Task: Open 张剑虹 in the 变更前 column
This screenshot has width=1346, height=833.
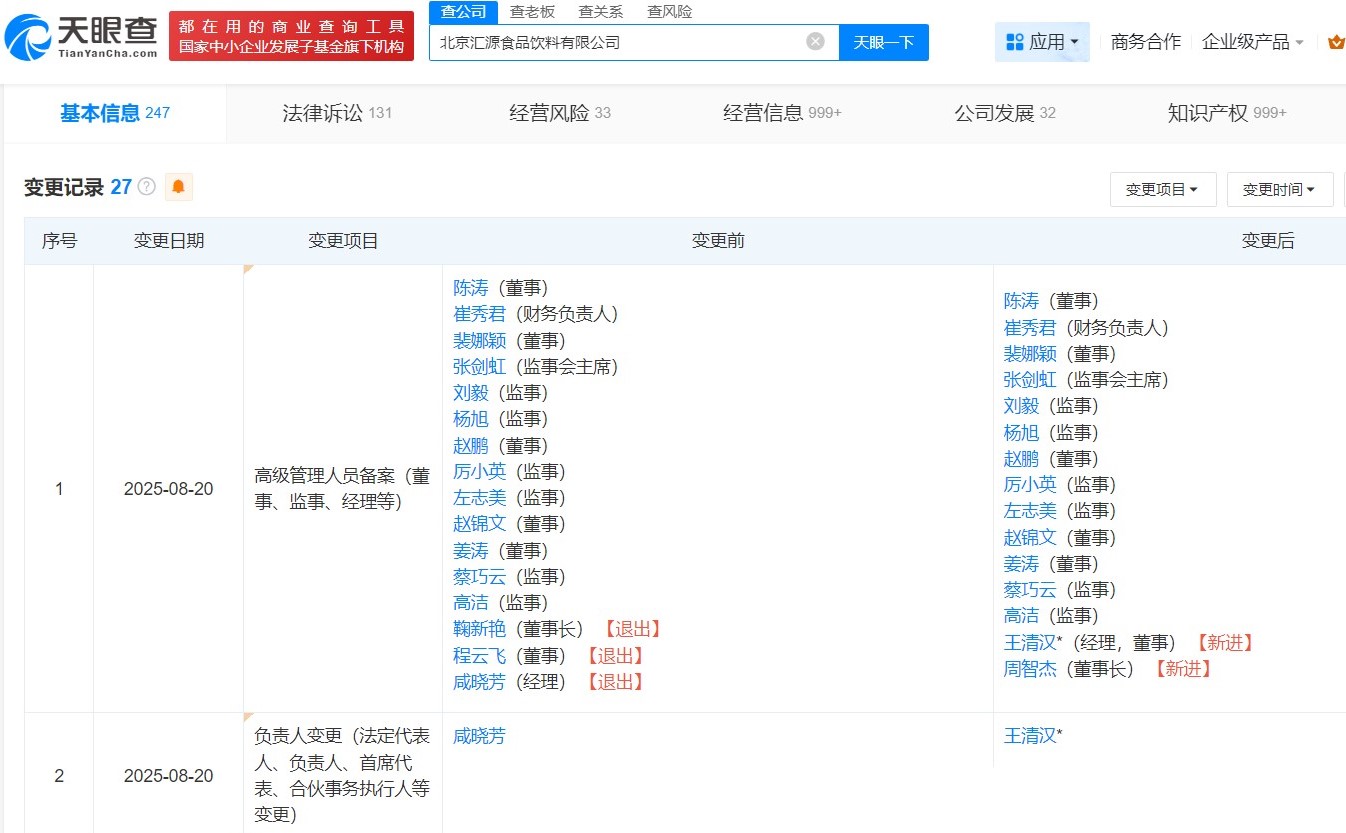Action: tap(479, 367)
